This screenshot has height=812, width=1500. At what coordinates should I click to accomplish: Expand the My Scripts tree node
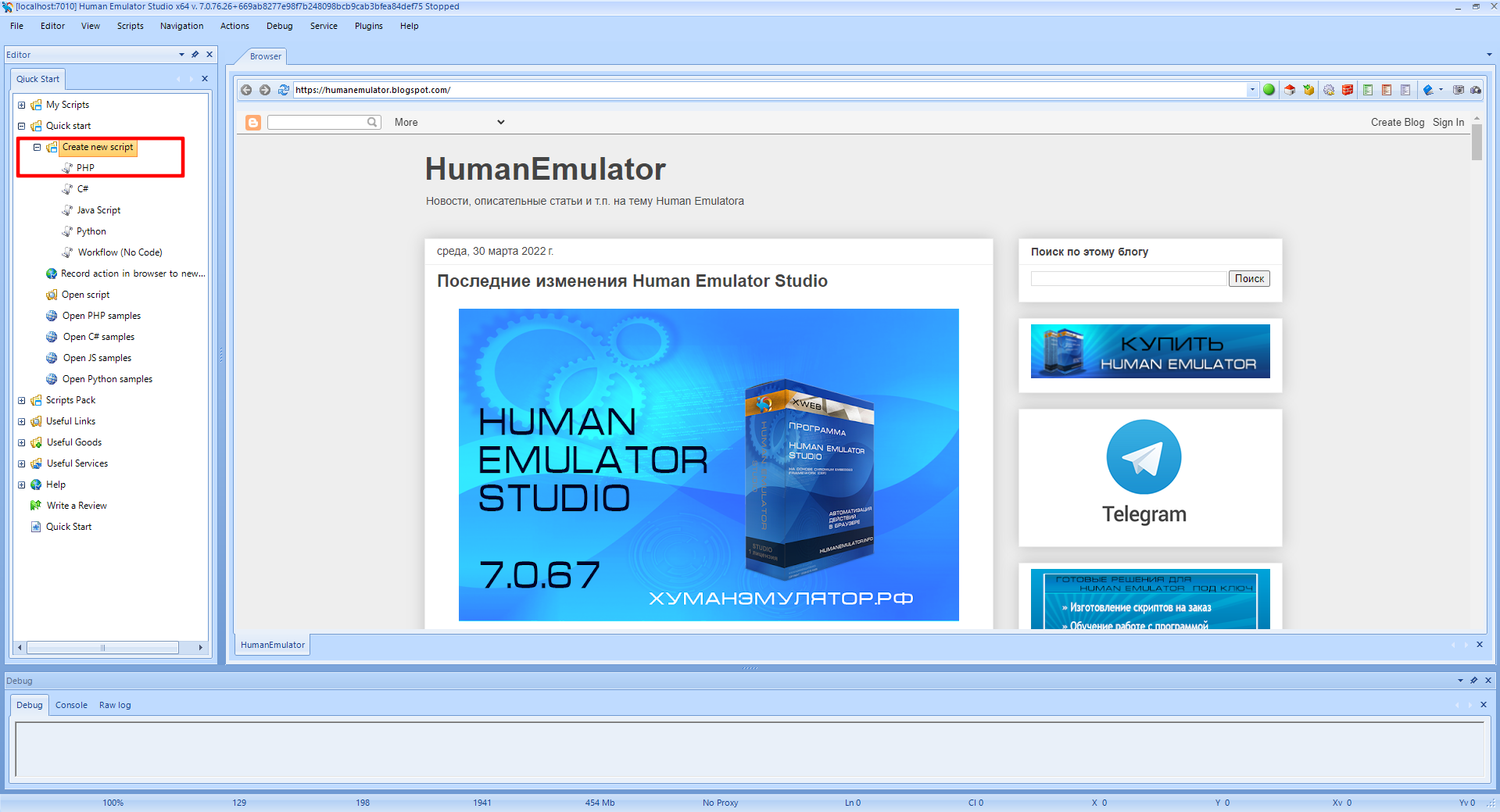22,105
